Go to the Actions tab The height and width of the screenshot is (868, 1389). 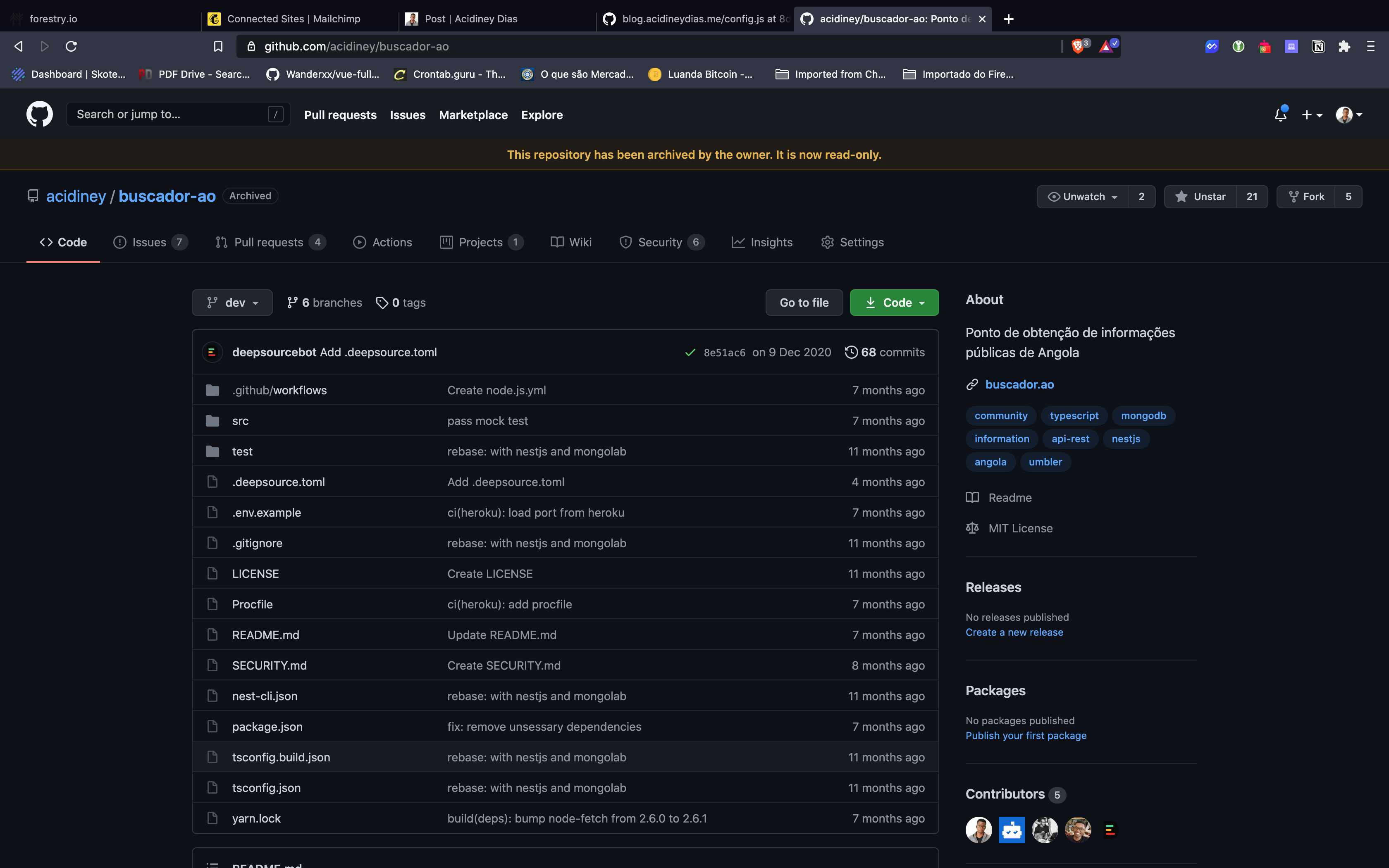[x=382, y=242]
